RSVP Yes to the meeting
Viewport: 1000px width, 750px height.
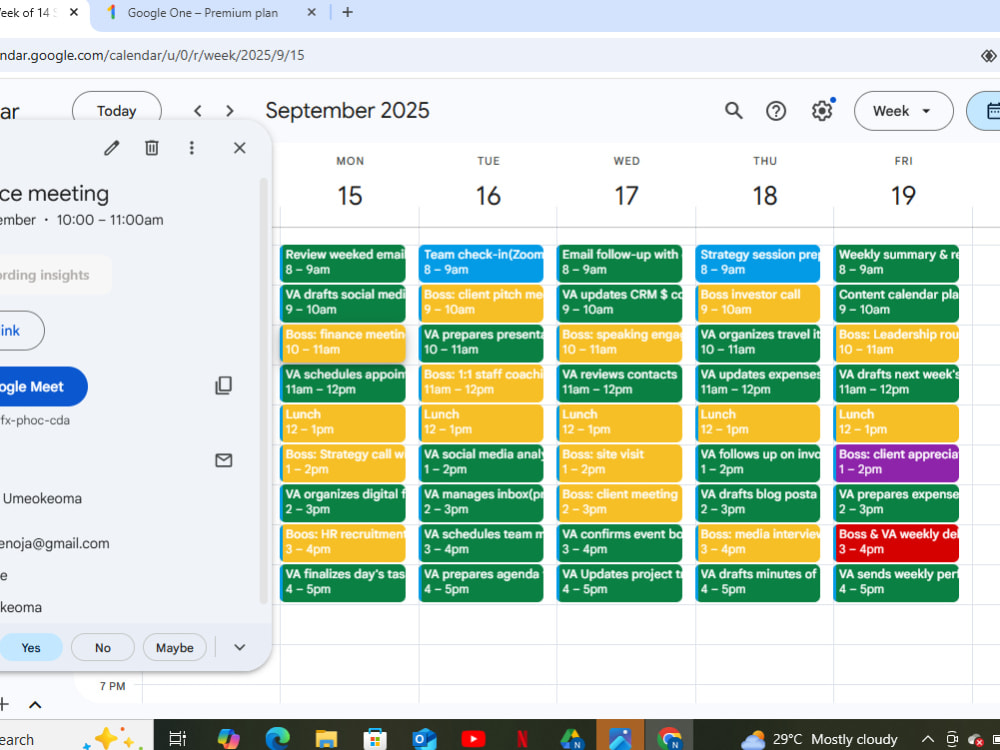tap(31, 648)
